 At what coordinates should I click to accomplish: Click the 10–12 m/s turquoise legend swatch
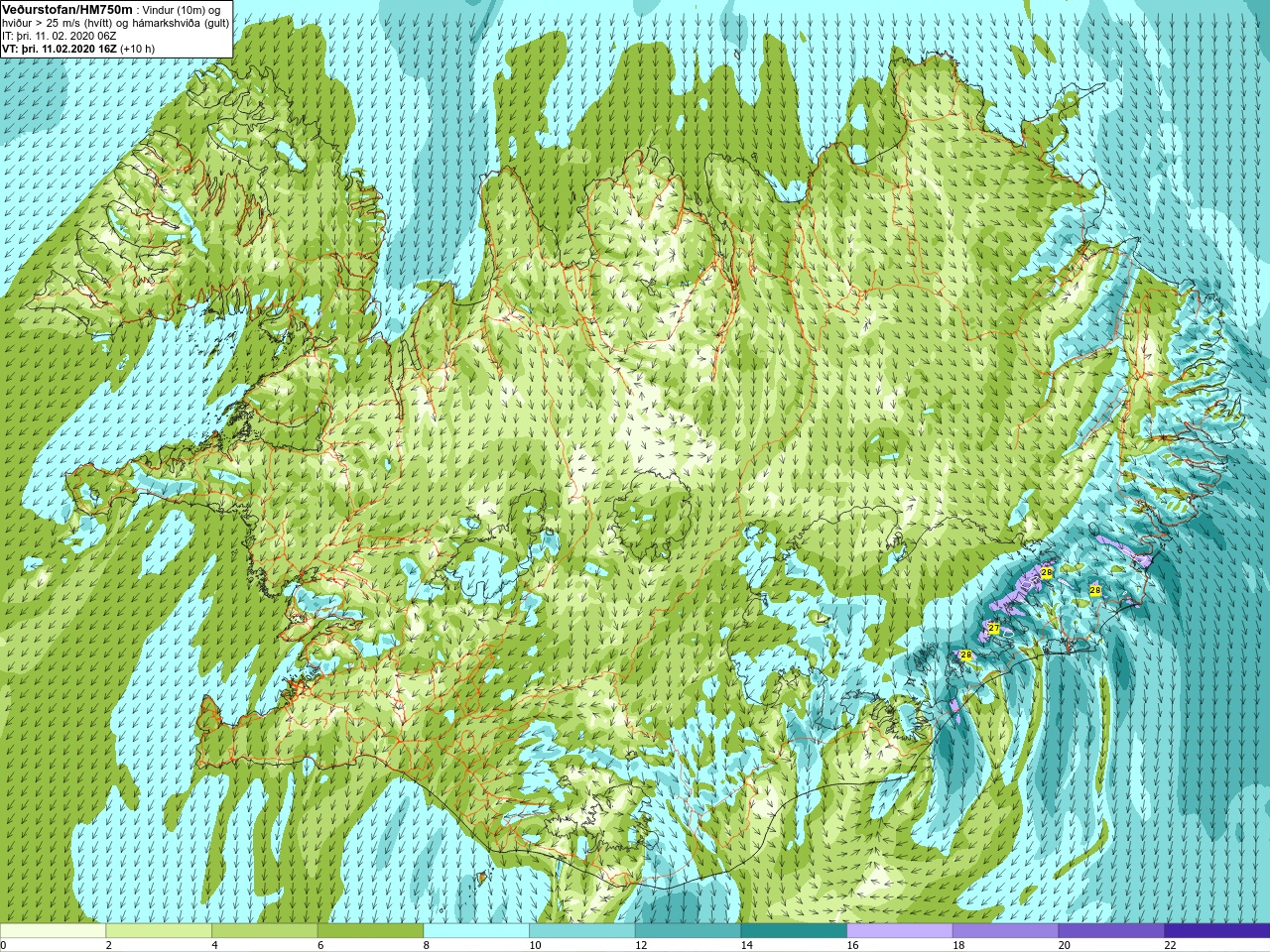[581, 931]
